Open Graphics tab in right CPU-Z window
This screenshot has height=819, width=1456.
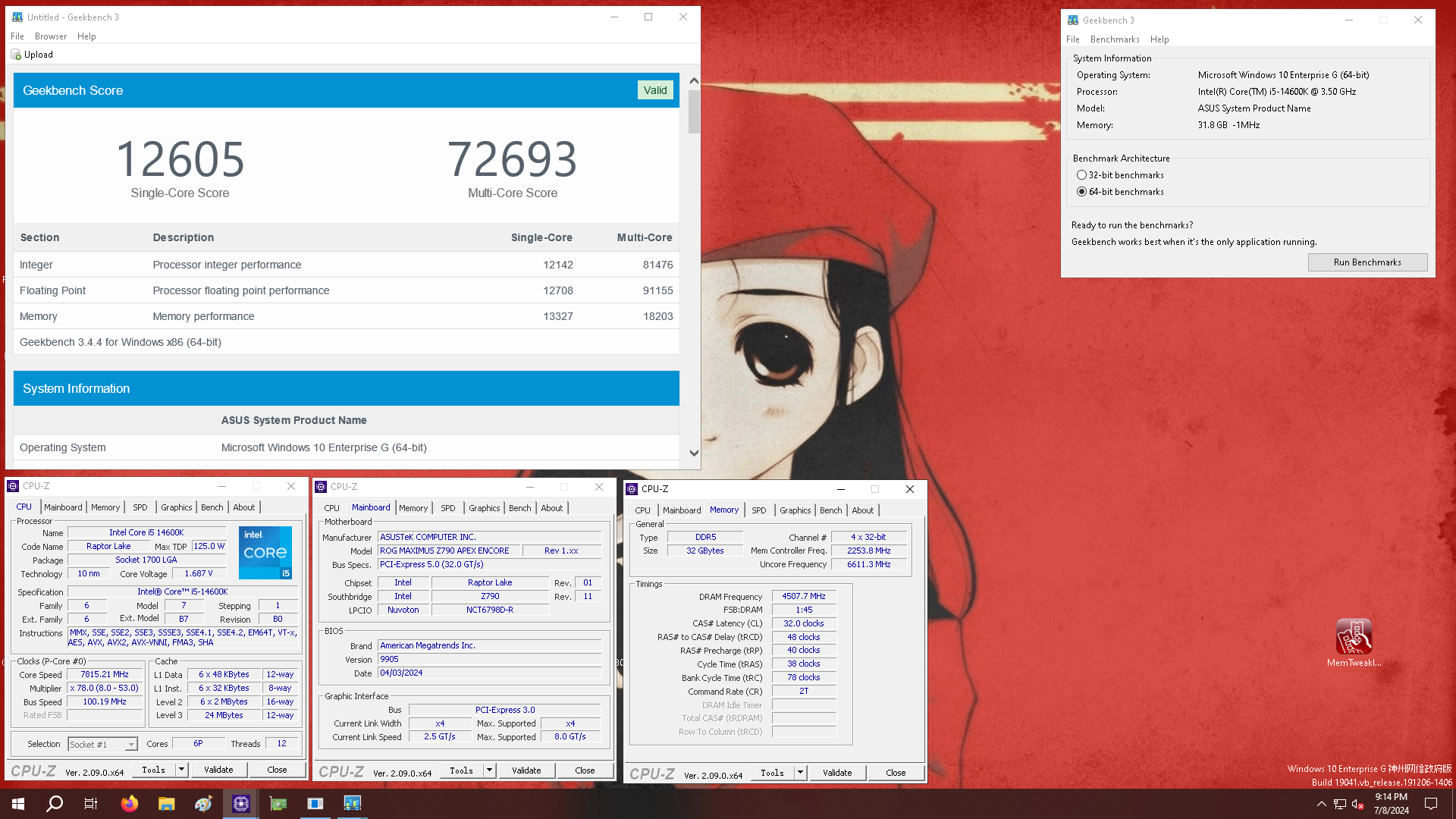coord(795,510)
